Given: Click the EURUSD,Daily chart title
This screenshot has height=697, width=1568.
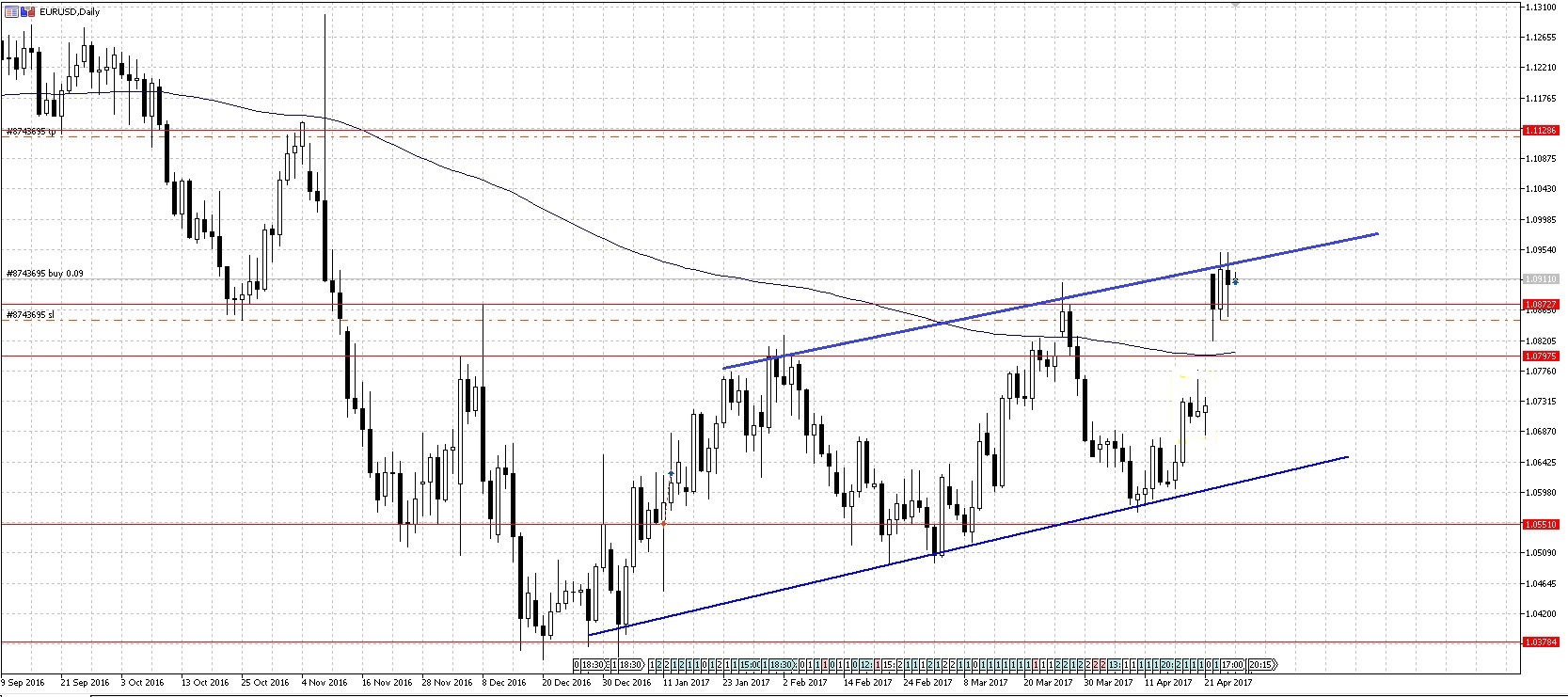Looking at the screenshot, I should (x=70, y=12).
